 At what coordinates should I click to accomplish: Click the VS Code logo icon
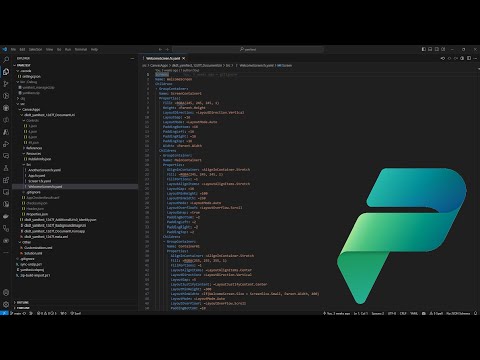click(x=4, y=49)
